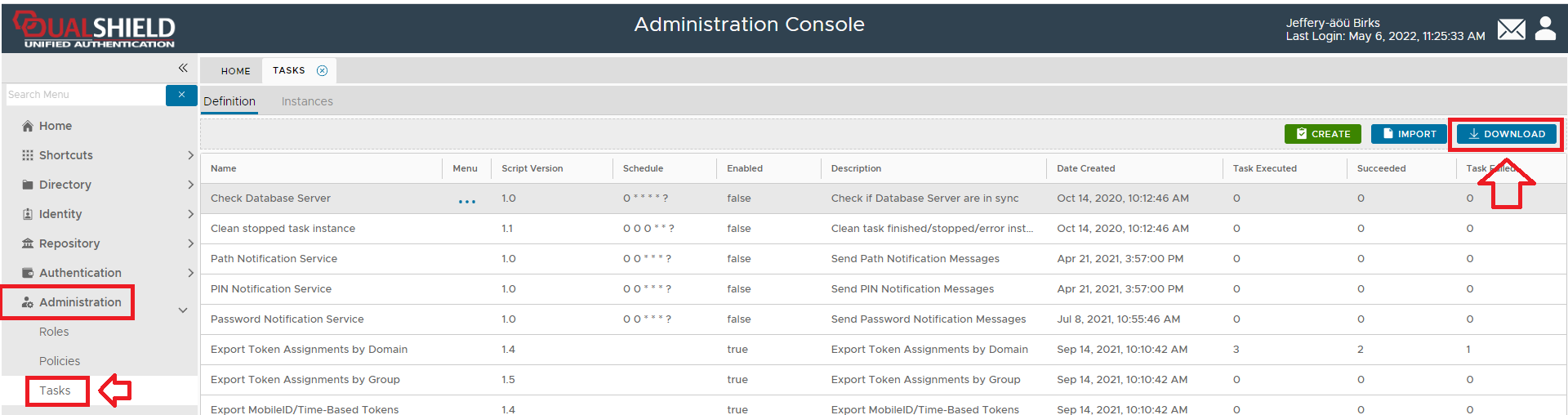Click the Import button

coord(1409,134)
